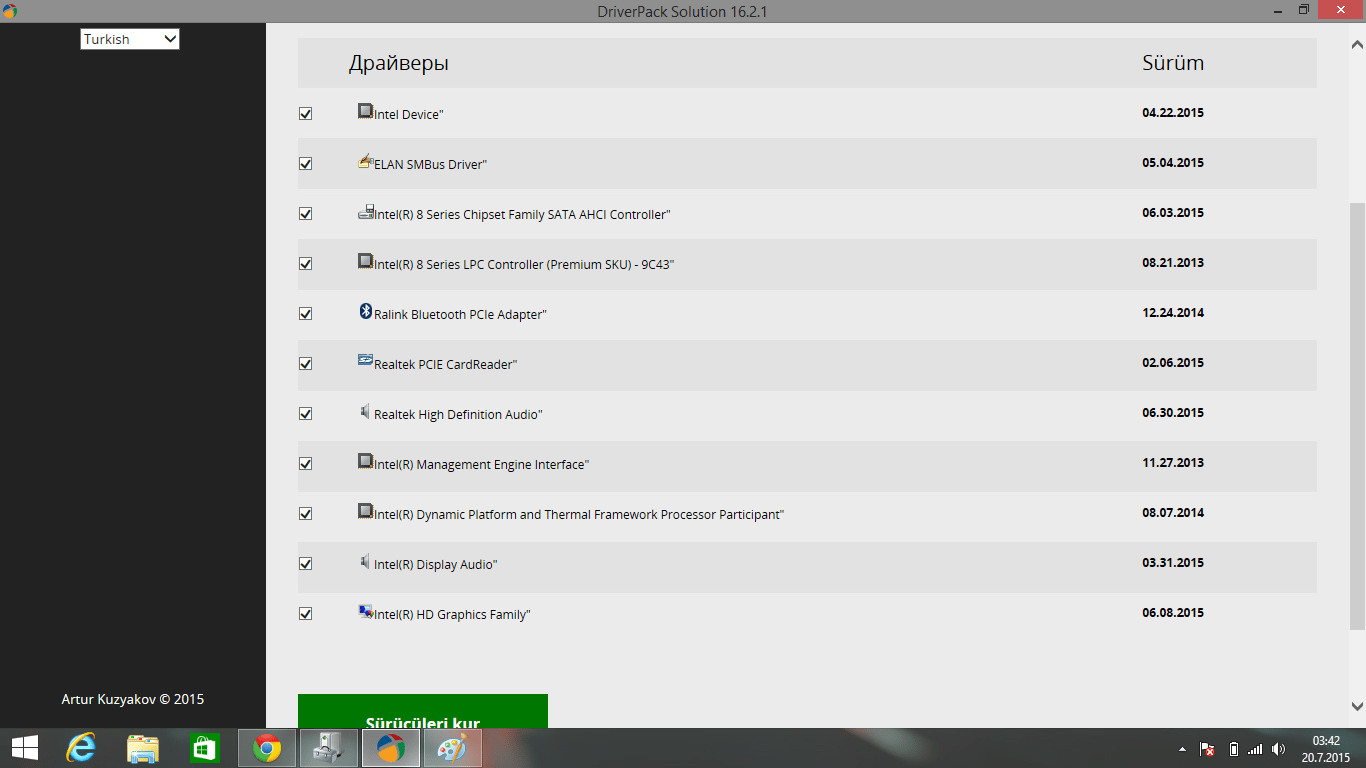Click the Intel Device chip icon
Viewport: 1366px width, 768px height.
coord(365,111)
